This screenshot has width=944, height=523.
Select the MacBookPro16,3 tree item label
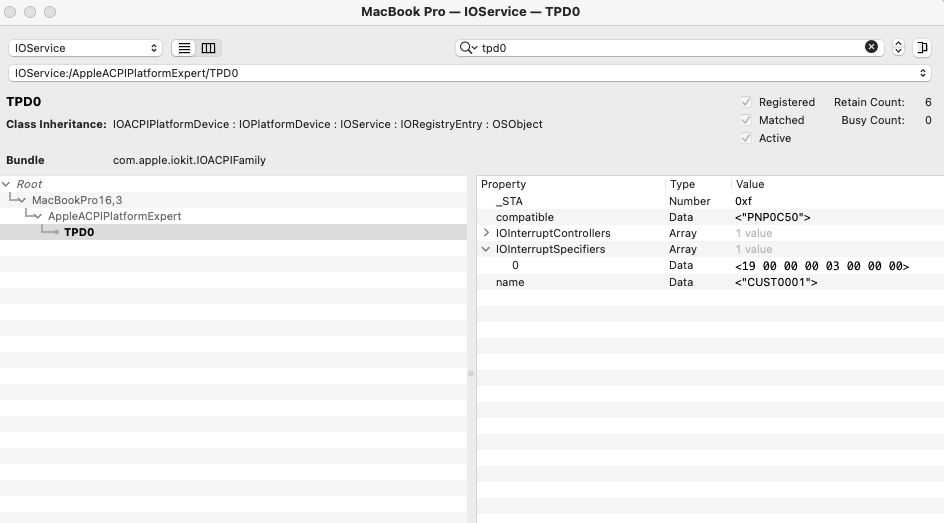click(77, 200)
